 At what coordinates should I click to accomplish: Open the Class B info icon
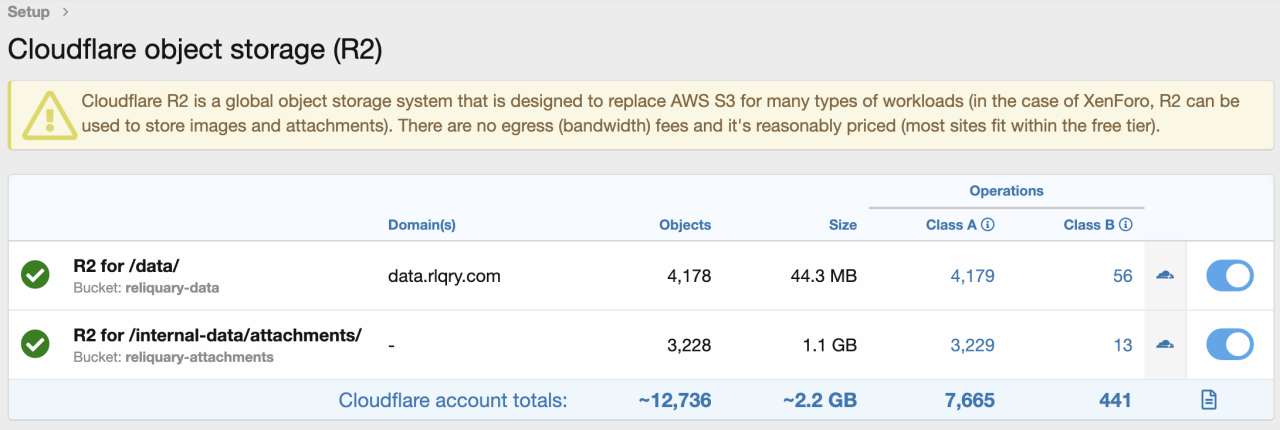pos(1126,225)
